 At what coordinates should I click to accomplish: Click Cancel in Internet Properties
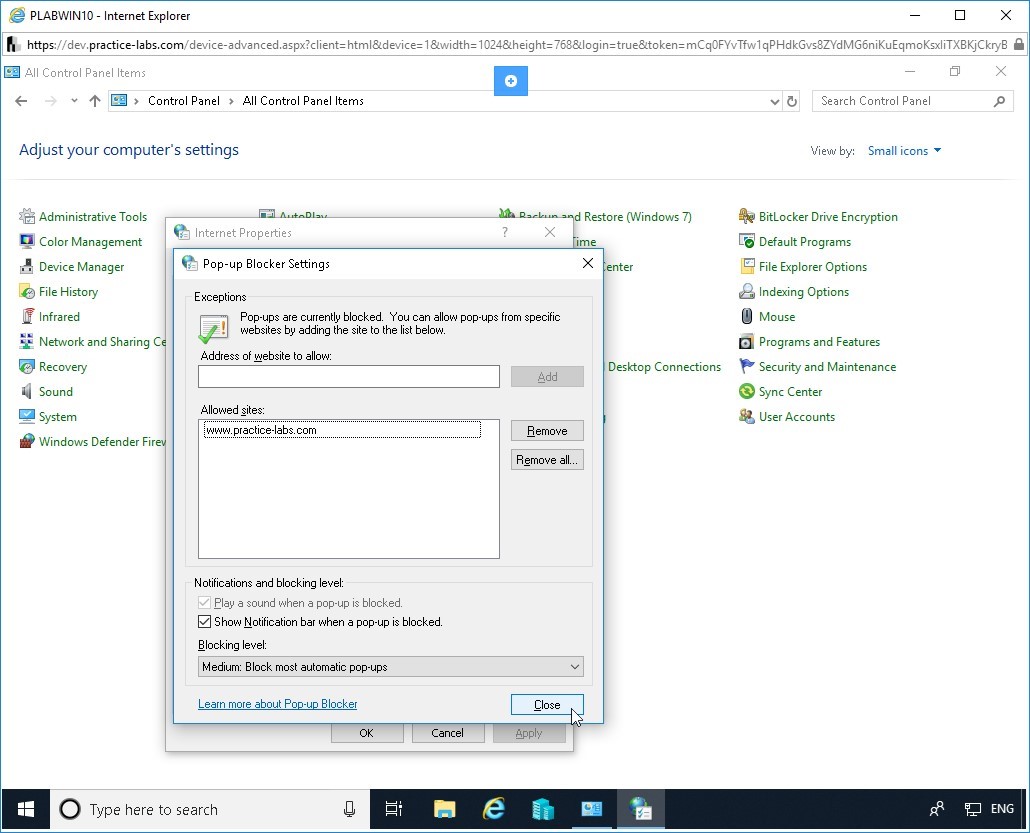(x=447, y=733)
